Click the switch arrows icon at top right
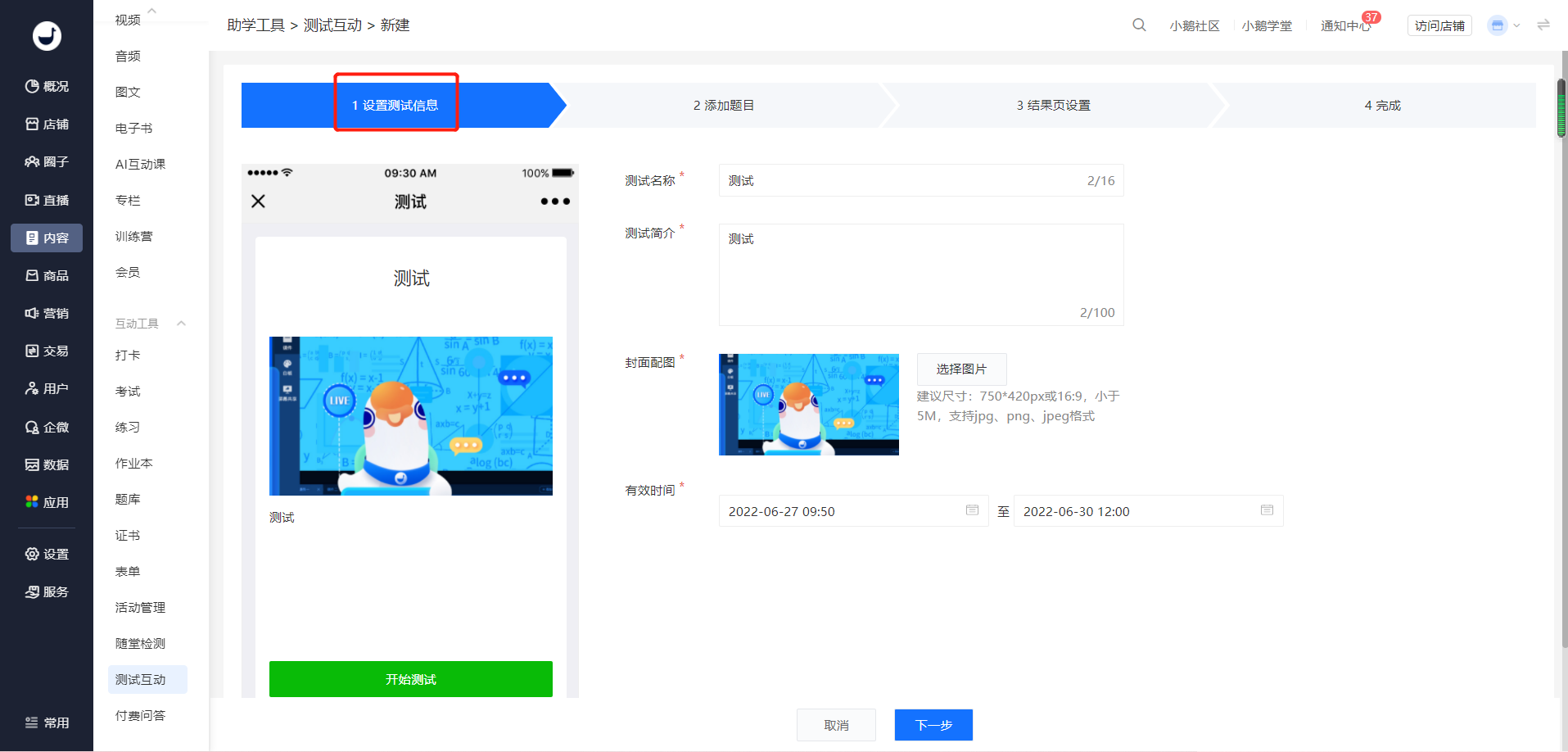Image resolution: width=1568 pixels, height=752 pixels. (1543, 25)
